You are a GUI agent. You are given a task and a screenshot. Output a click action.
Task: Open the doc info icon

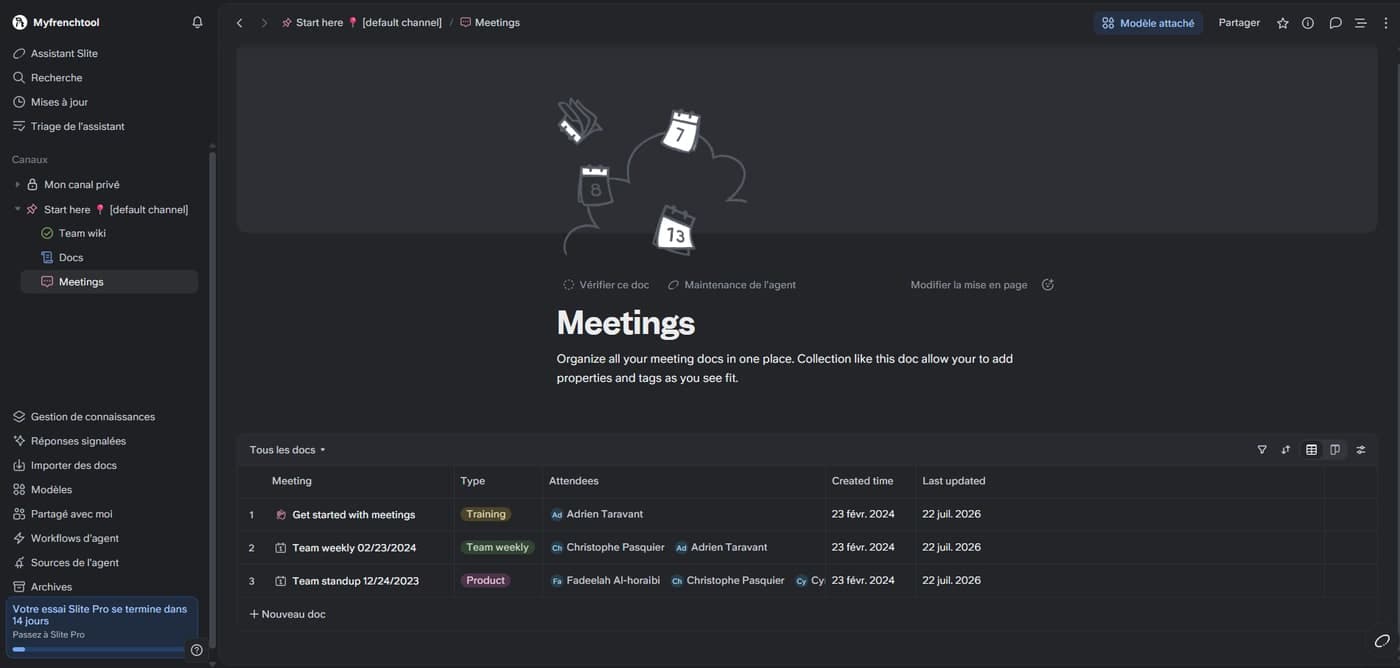point(1308,23)
